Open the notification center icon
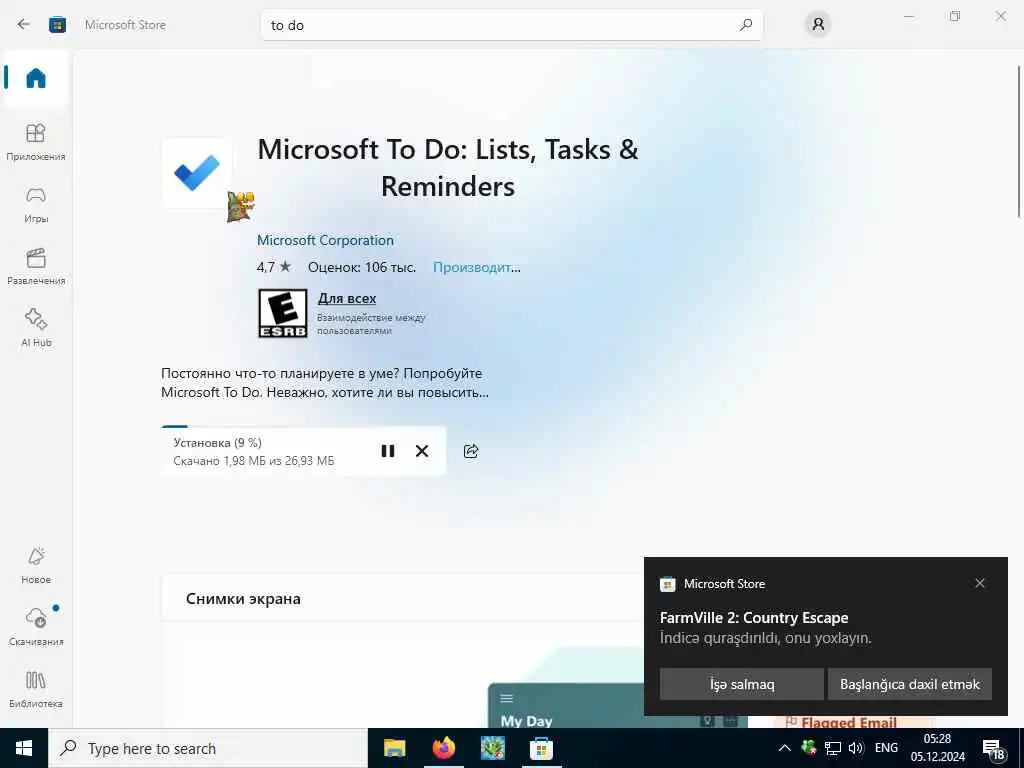 pyautogui.click(x=994, y=750)
